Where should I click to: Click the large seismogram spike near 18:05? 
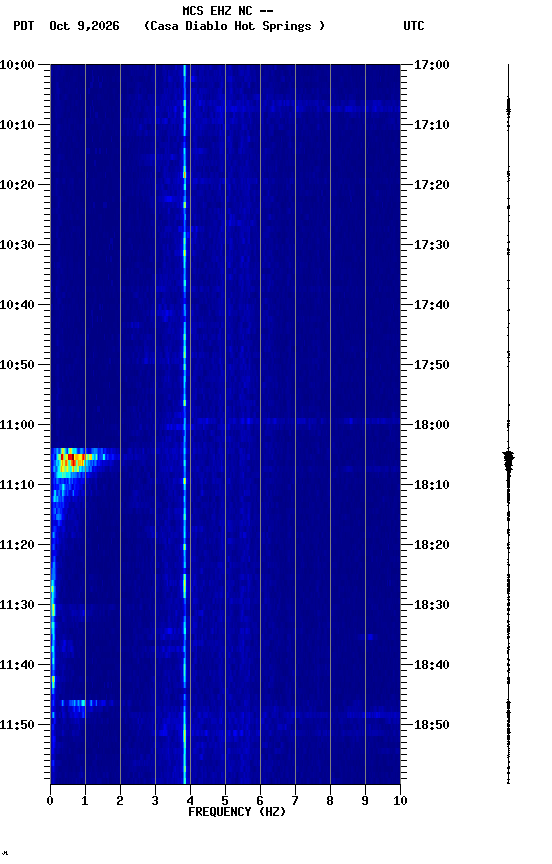[x=508, y=460]
